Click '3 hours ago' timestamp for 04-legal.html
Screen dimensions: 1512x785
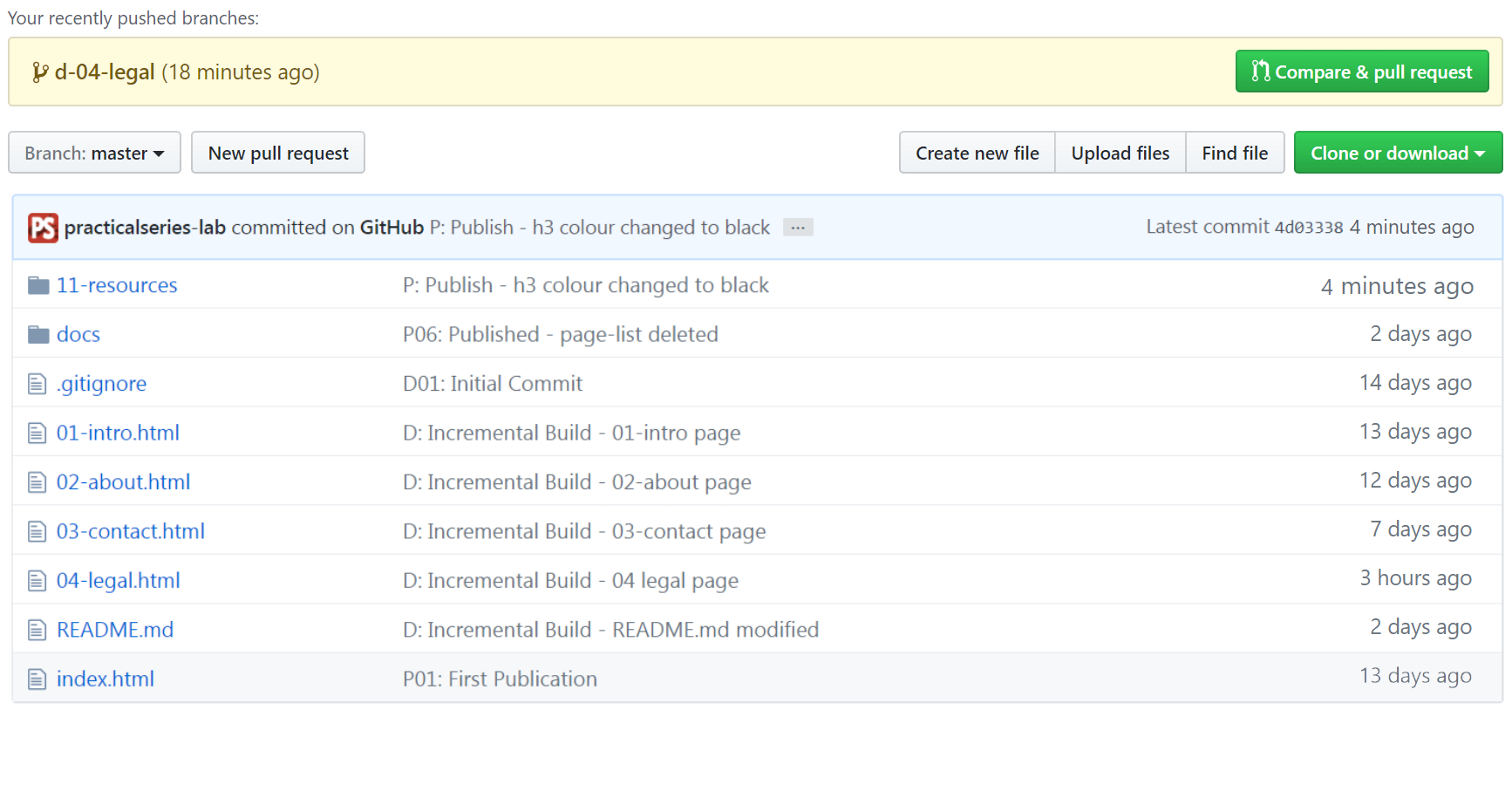(x=1416, y=578)
